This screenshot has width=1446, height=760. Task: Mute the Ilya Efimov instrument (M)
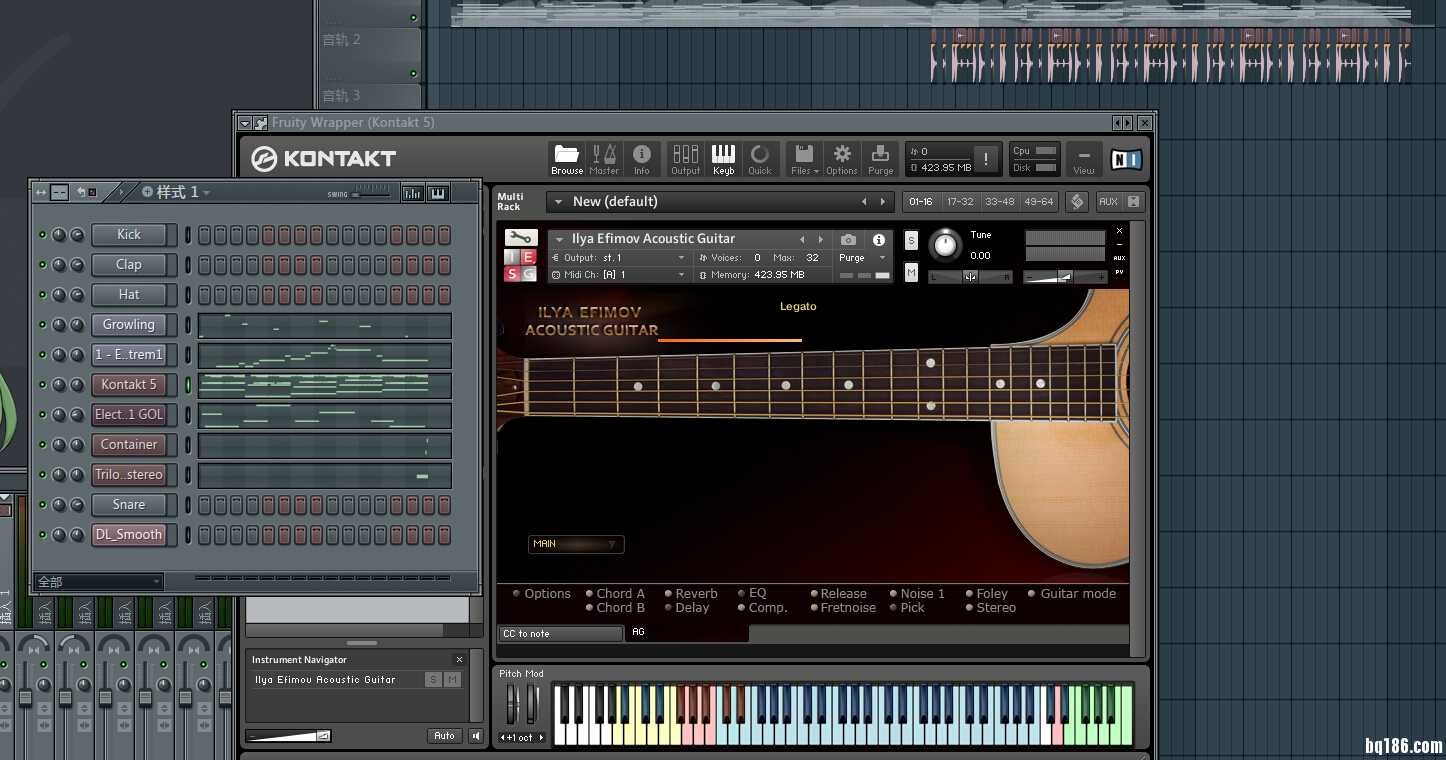pos(911,272)
